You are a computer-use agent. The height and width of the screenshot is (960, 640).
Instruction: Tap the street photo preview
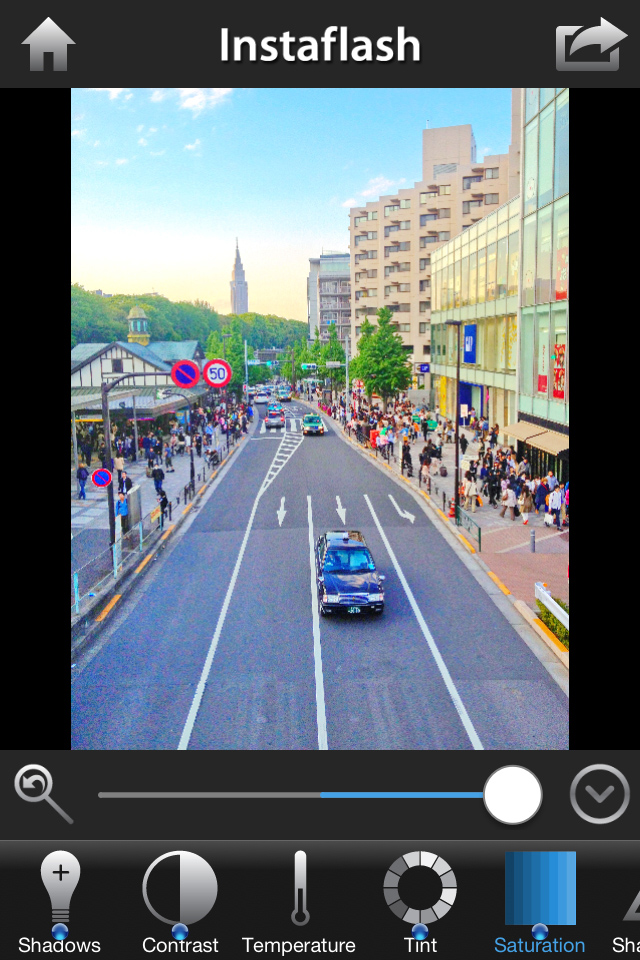320,418
